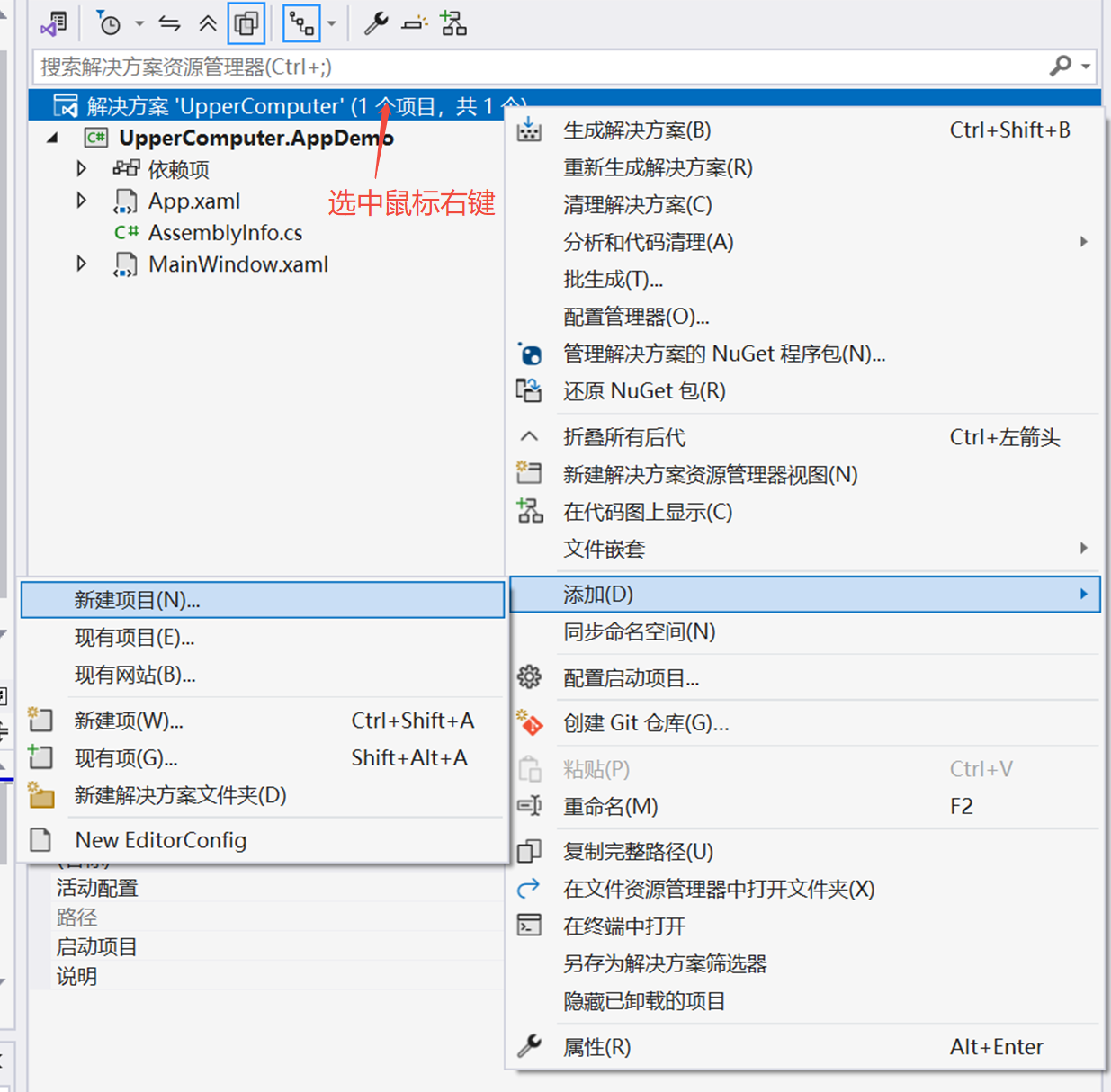The height and width of the screenshot is (1092, 1111).
Task: Click the gear icon for 配置启动项目
Action: click(x=529, y=677)
